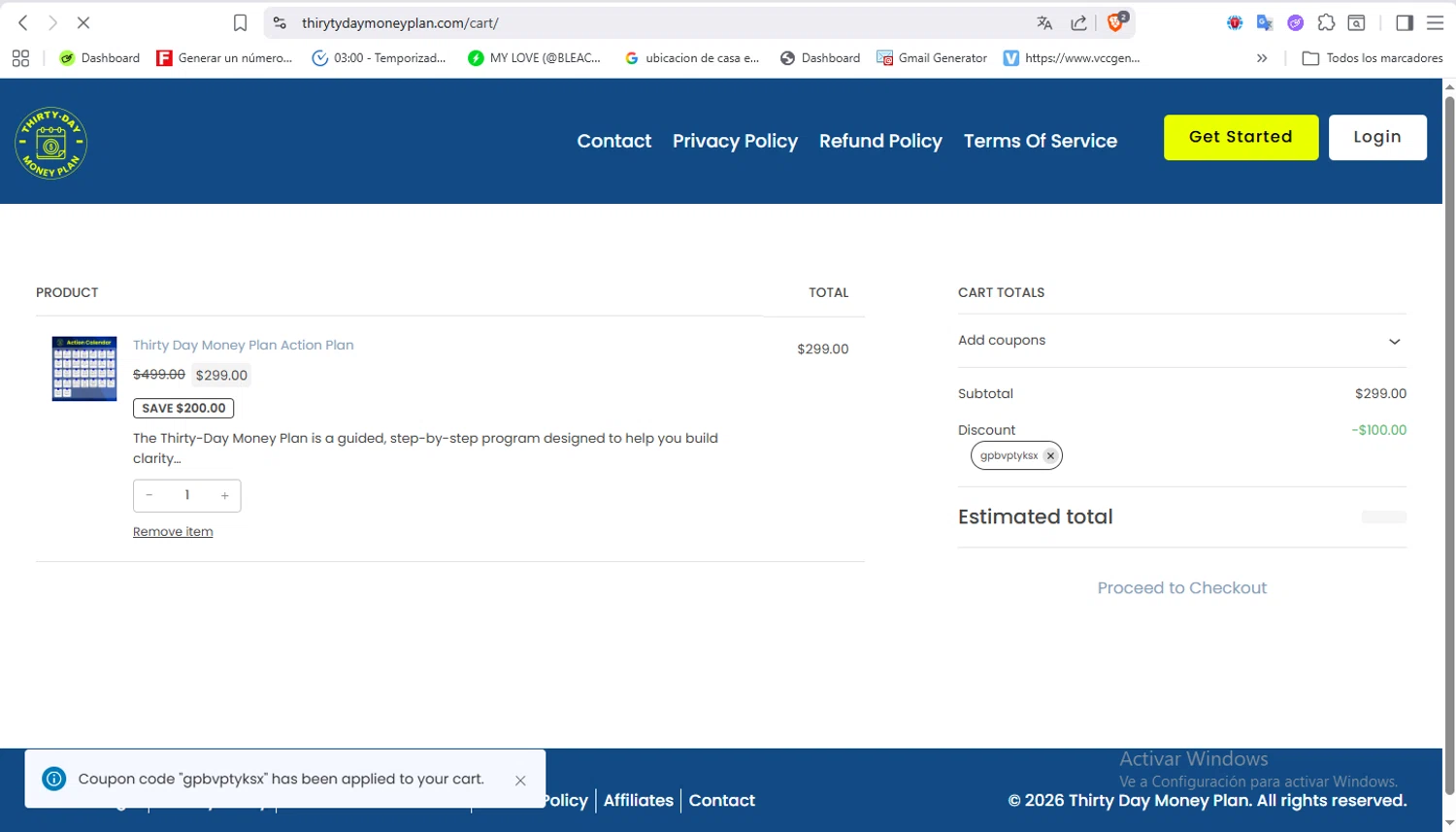Viewport: 1456px width, 832px height.
Task: Click the info icon in coupon notice
Action: [54, 779]
